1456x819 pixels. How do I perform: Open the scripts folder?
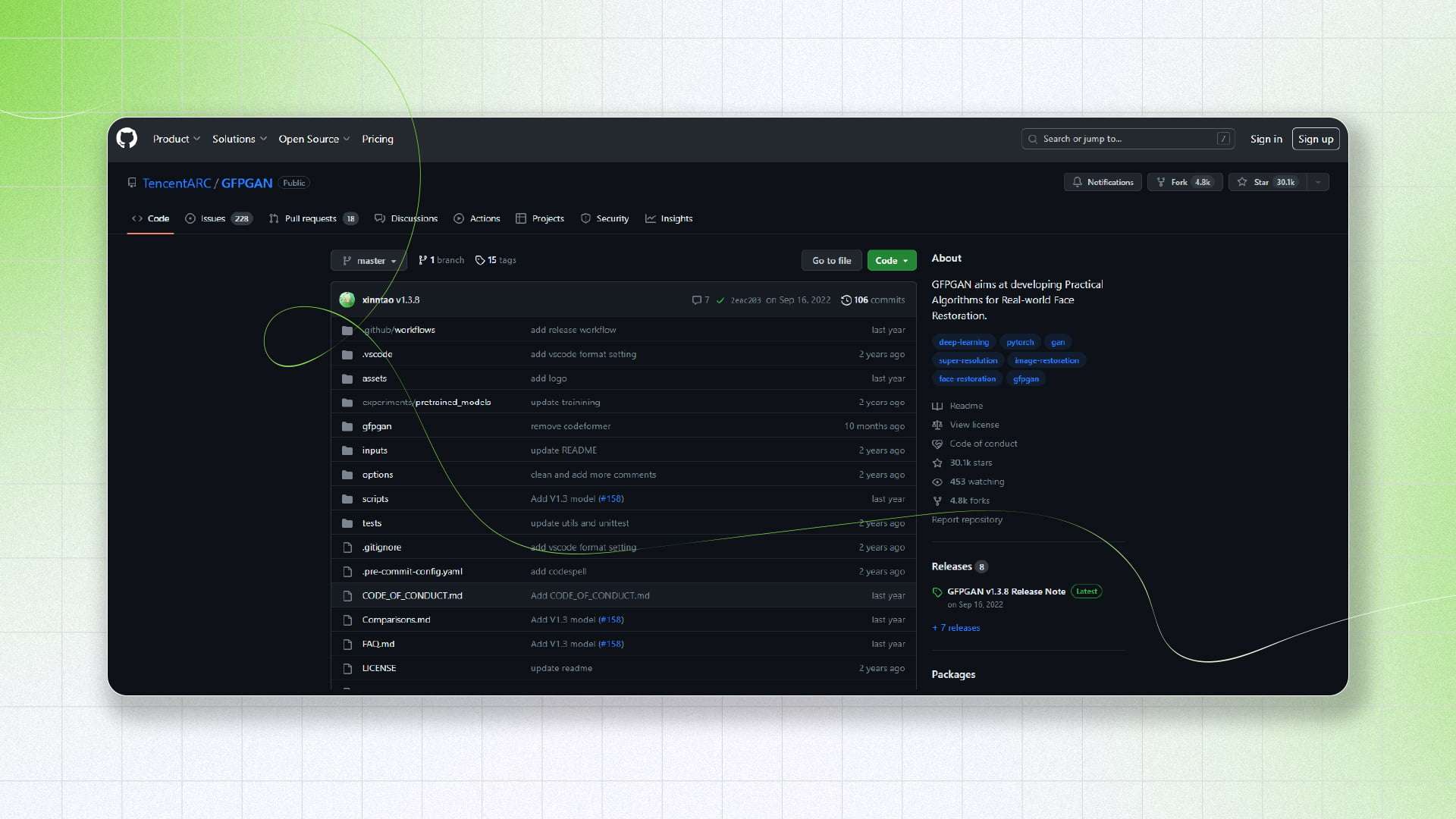375,499
